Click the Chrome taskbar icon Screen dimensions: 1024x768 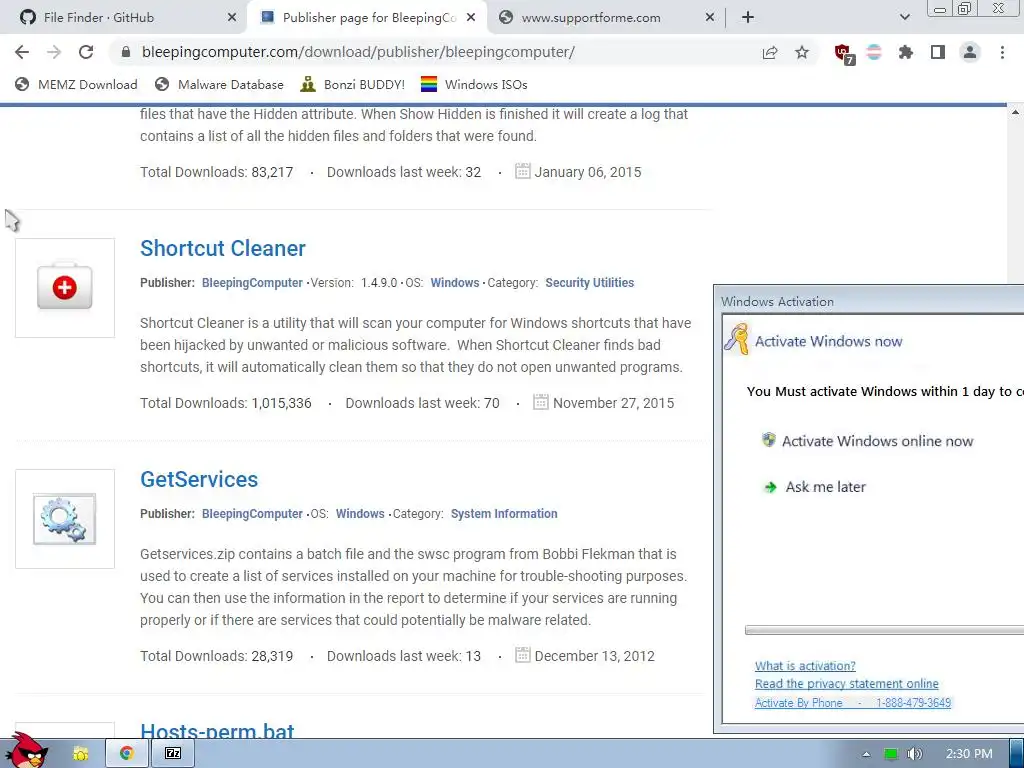[x=127, y=754]
